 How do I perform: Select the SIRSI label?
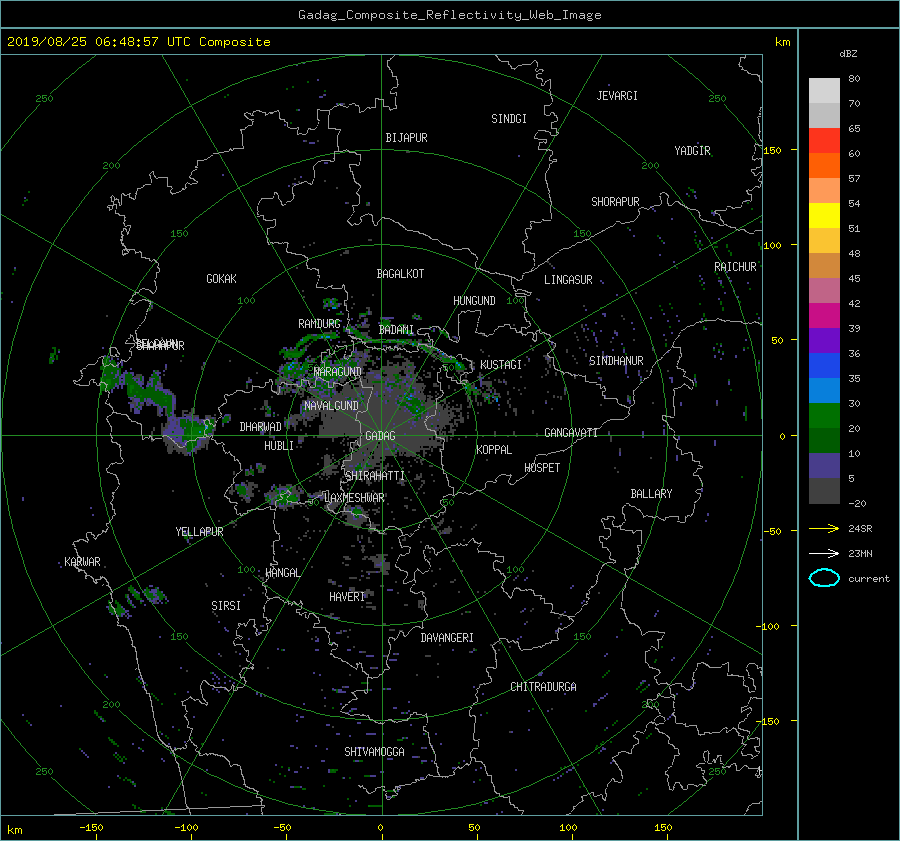(226, 606)
